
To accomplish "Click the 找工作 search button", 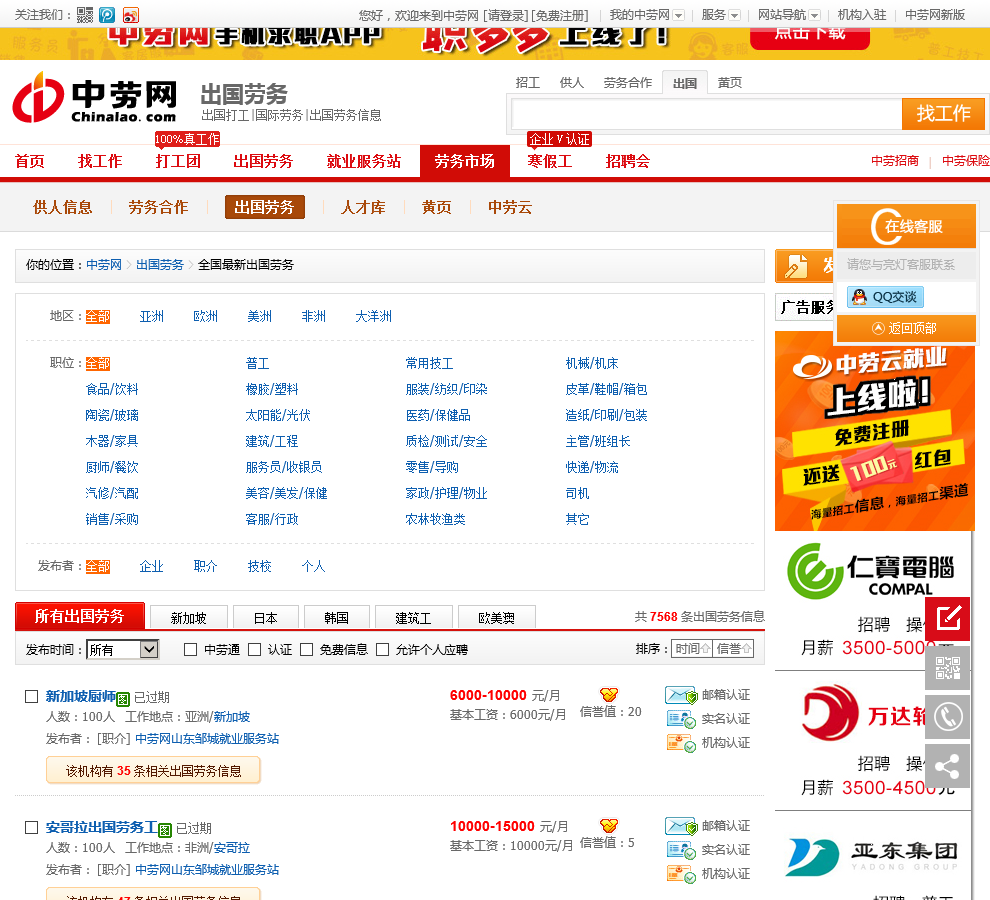I will (x=943, y=114).
